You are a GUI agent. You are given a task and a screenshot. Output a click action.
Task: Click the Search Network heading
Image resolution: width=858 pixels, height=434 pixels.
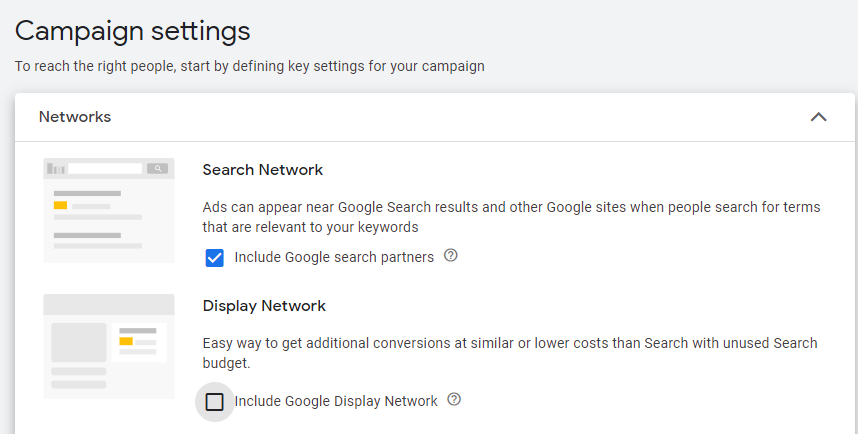[x=262, y=170]
